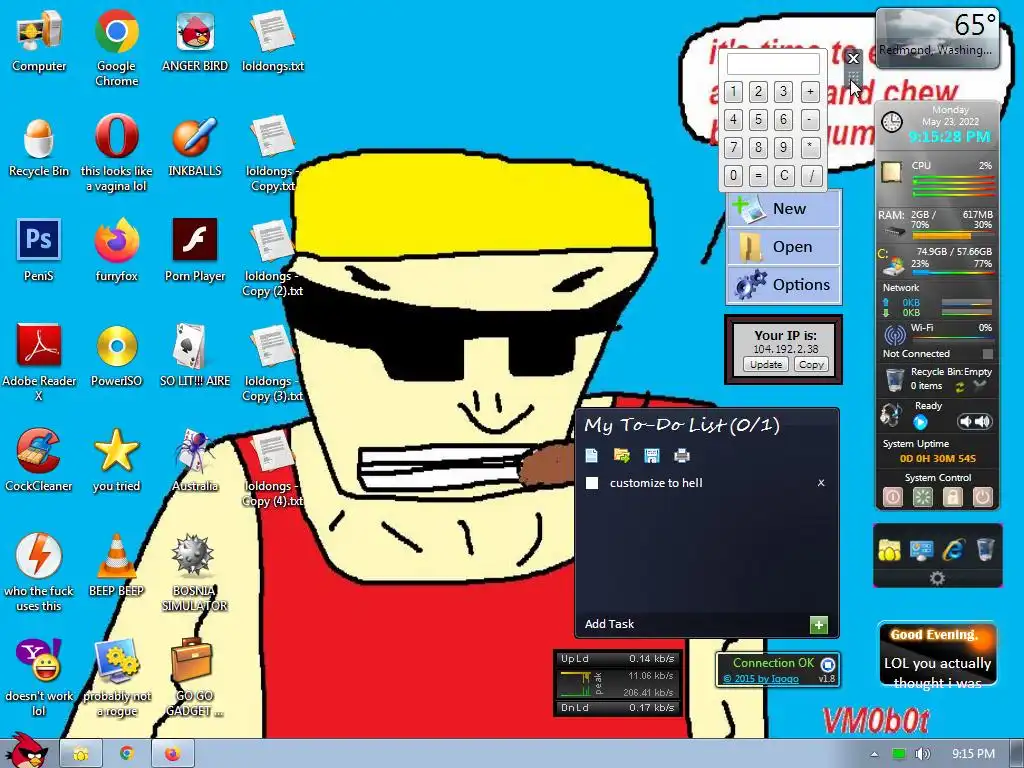
Task: Select the PowerISO desktop icon
Action: [116, 356]
